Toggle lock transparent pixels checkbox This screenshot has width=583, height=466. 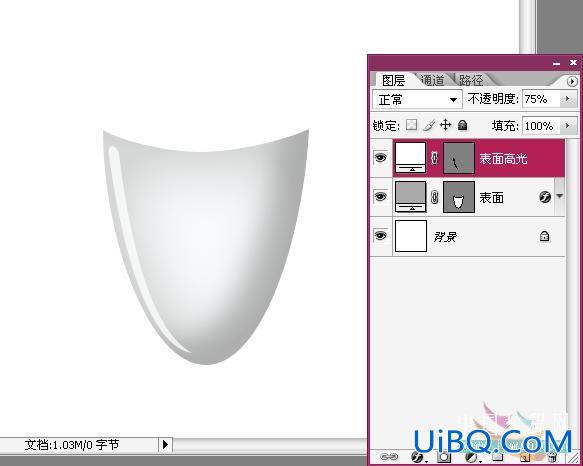point(412,125)
